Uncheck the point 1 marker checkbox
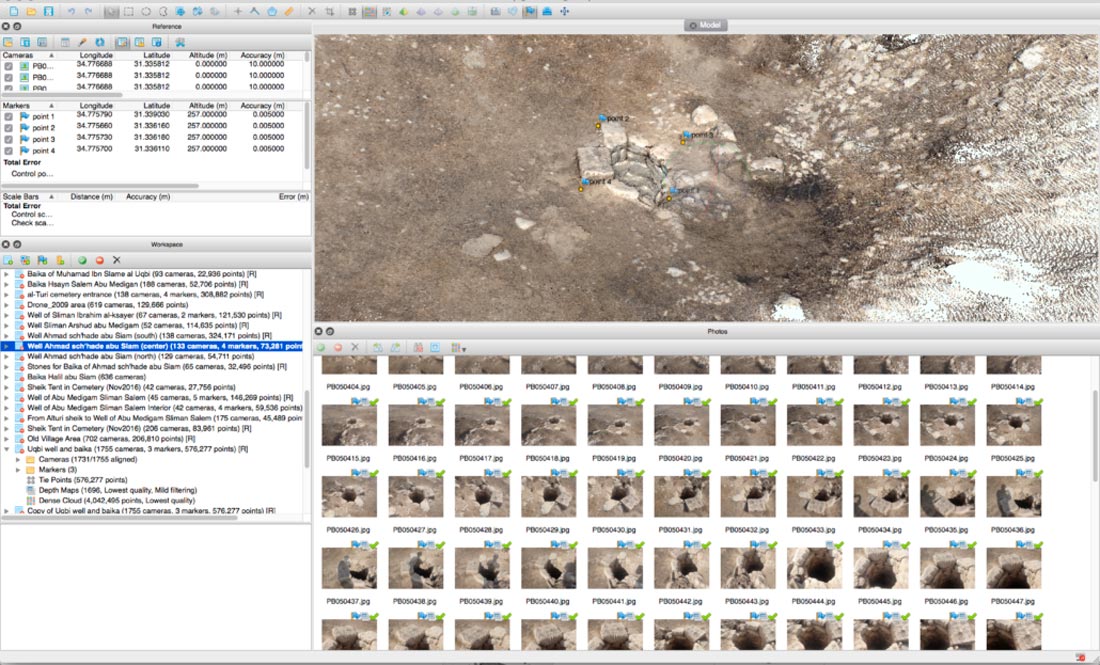This screenshot has width=1100, height=665. click(x=9, y=117)
